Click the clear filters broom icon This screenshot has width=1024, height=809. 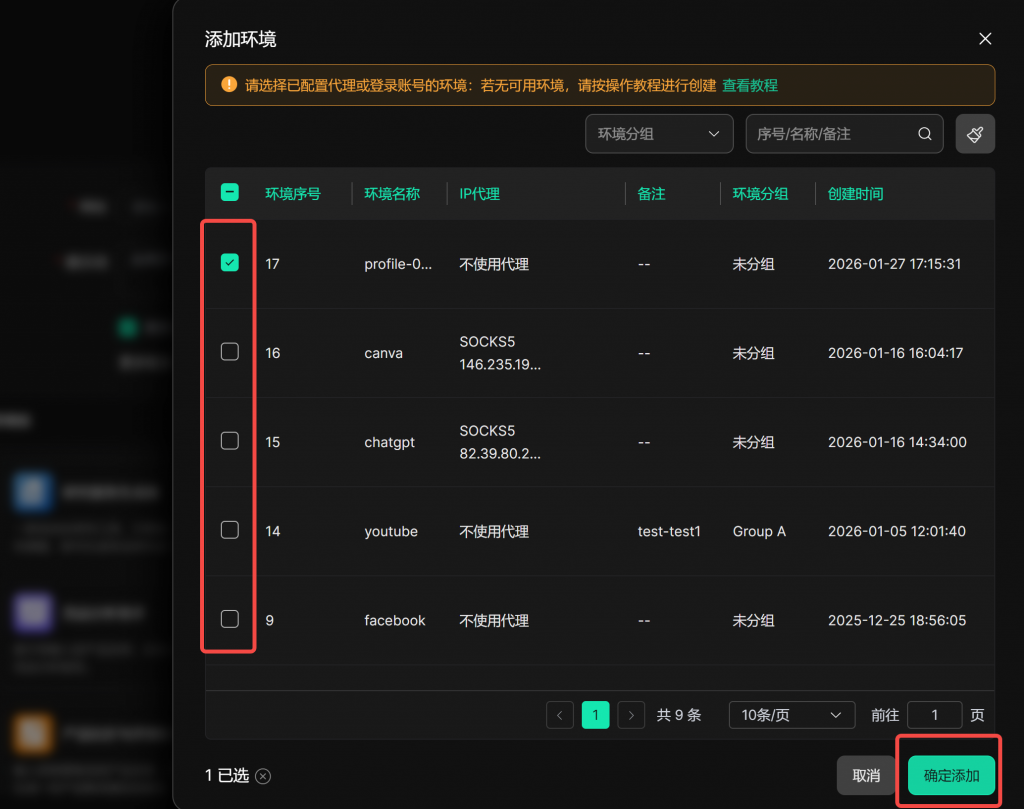[975, 134]
